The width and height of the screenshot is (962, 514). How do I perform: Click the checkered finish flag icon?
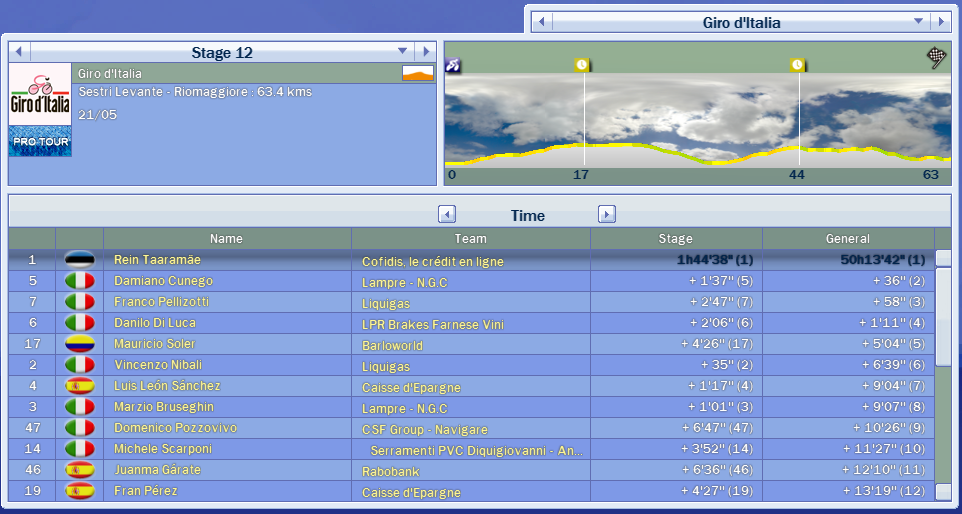936,57
